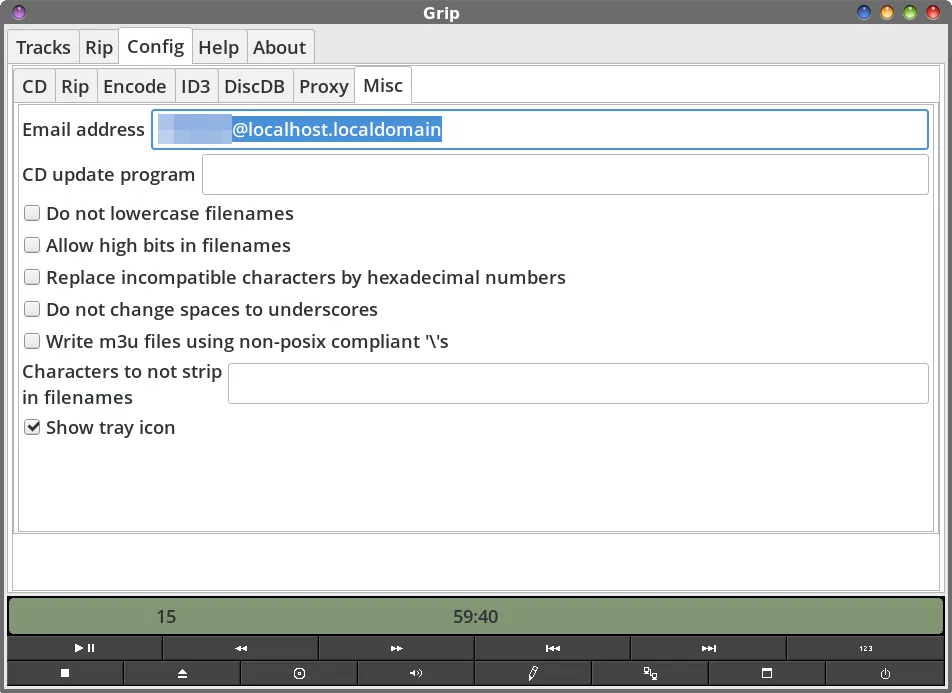Select the DiscDB sub-tab
Viewport: 952px width, 693px height.
[254, 86]
